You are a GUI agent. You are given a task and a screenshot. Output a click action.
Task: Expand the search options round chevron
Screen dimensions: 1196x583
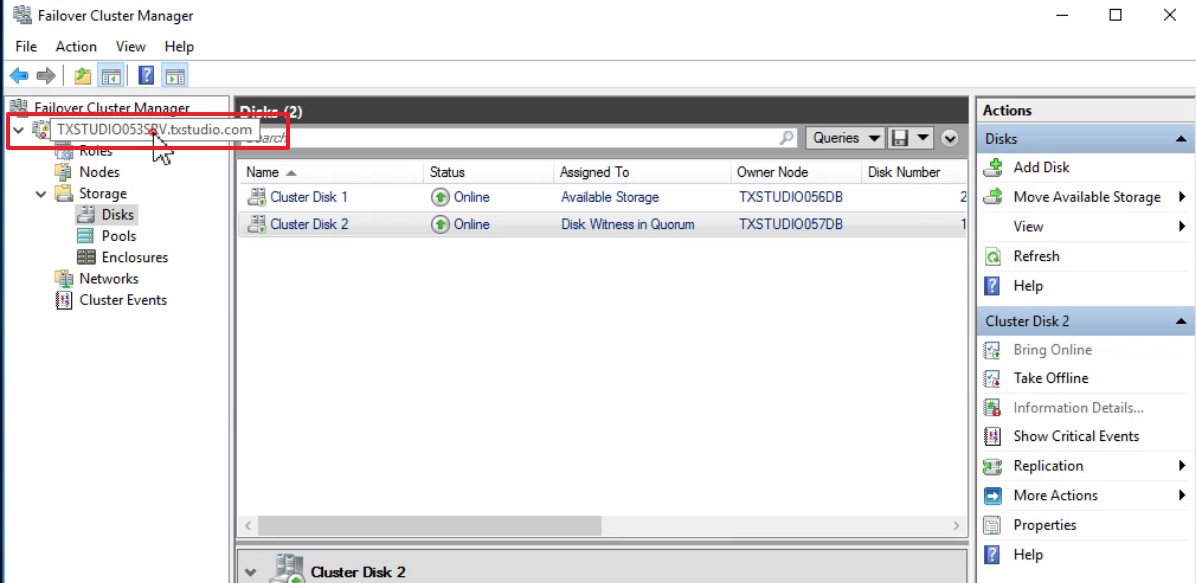pyautogui.click(x=950, y=138)
